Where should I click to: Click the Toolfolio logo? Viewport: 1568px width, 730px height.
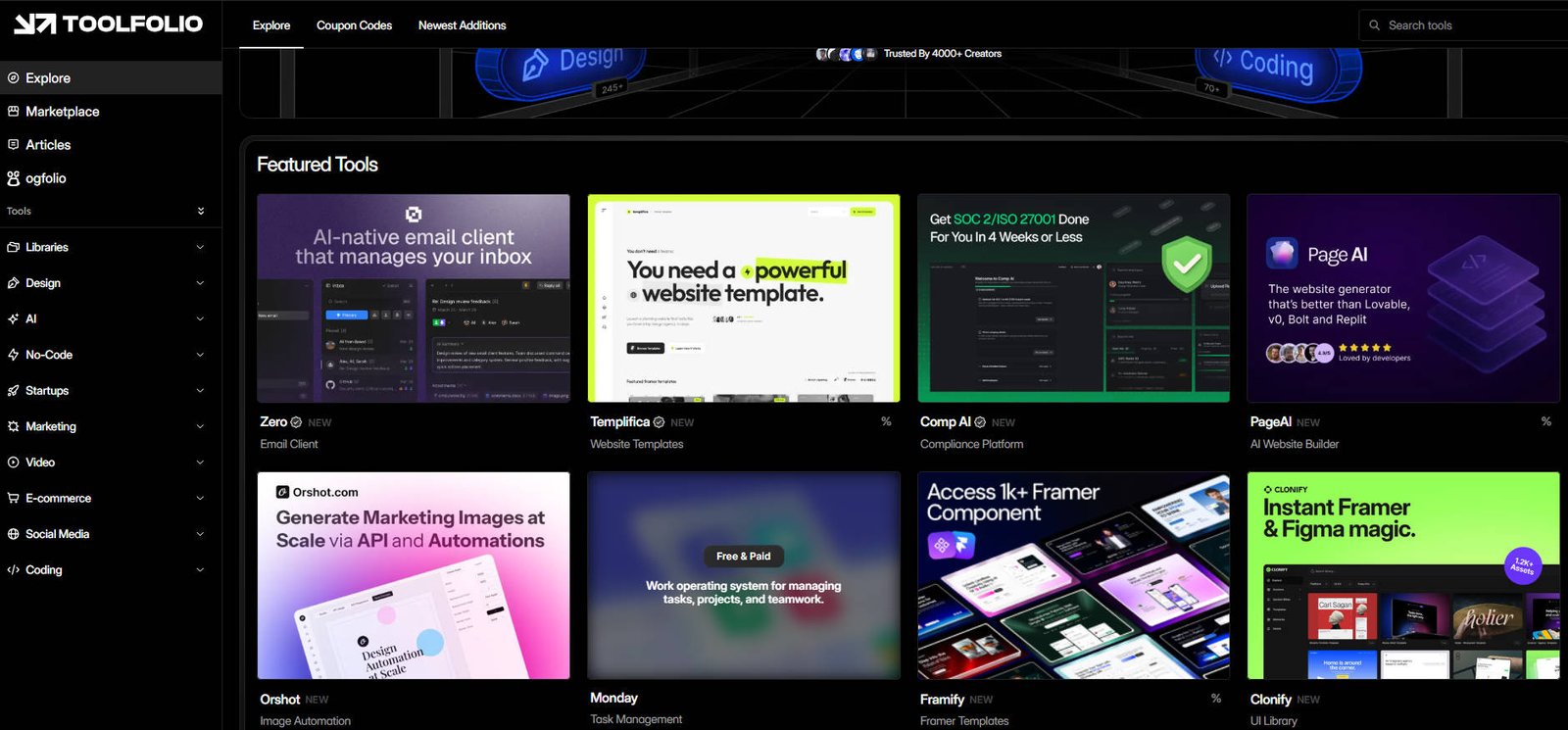(x=108, y=24)
